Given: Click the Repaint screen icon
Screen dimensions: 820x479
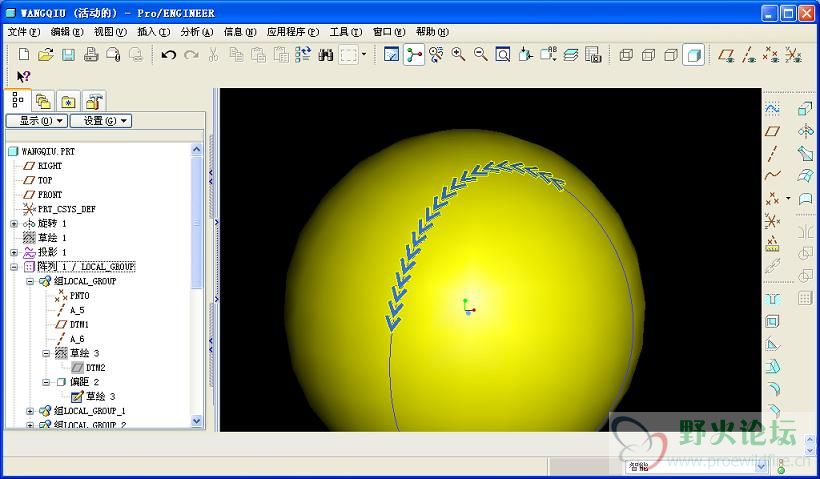Looking at the screenshot, I should click(391, 54).
